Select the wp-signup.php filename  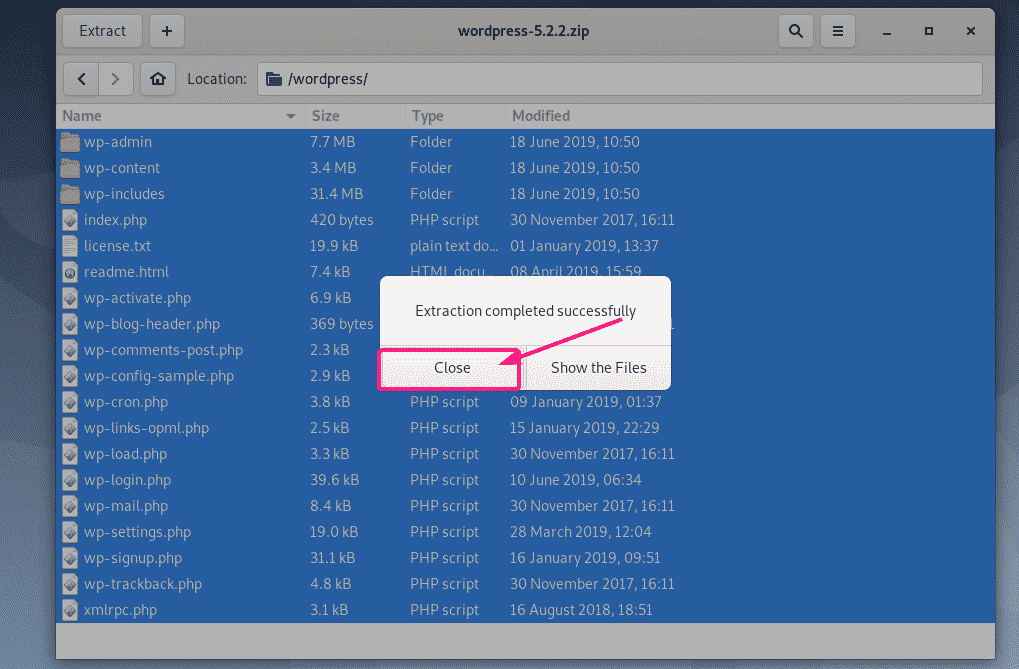[133, 558]
